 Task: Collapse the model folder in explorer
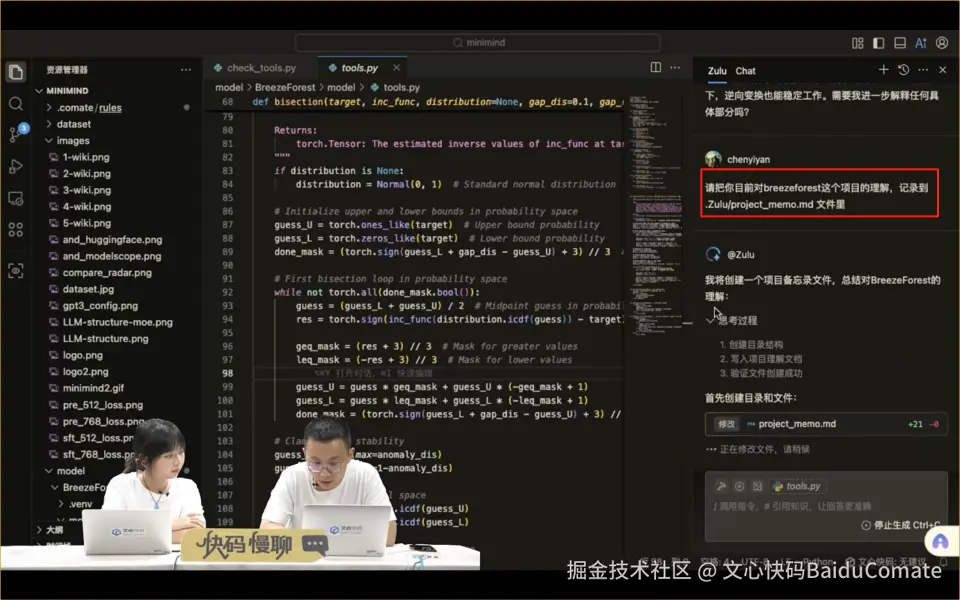tap(70, 471)
